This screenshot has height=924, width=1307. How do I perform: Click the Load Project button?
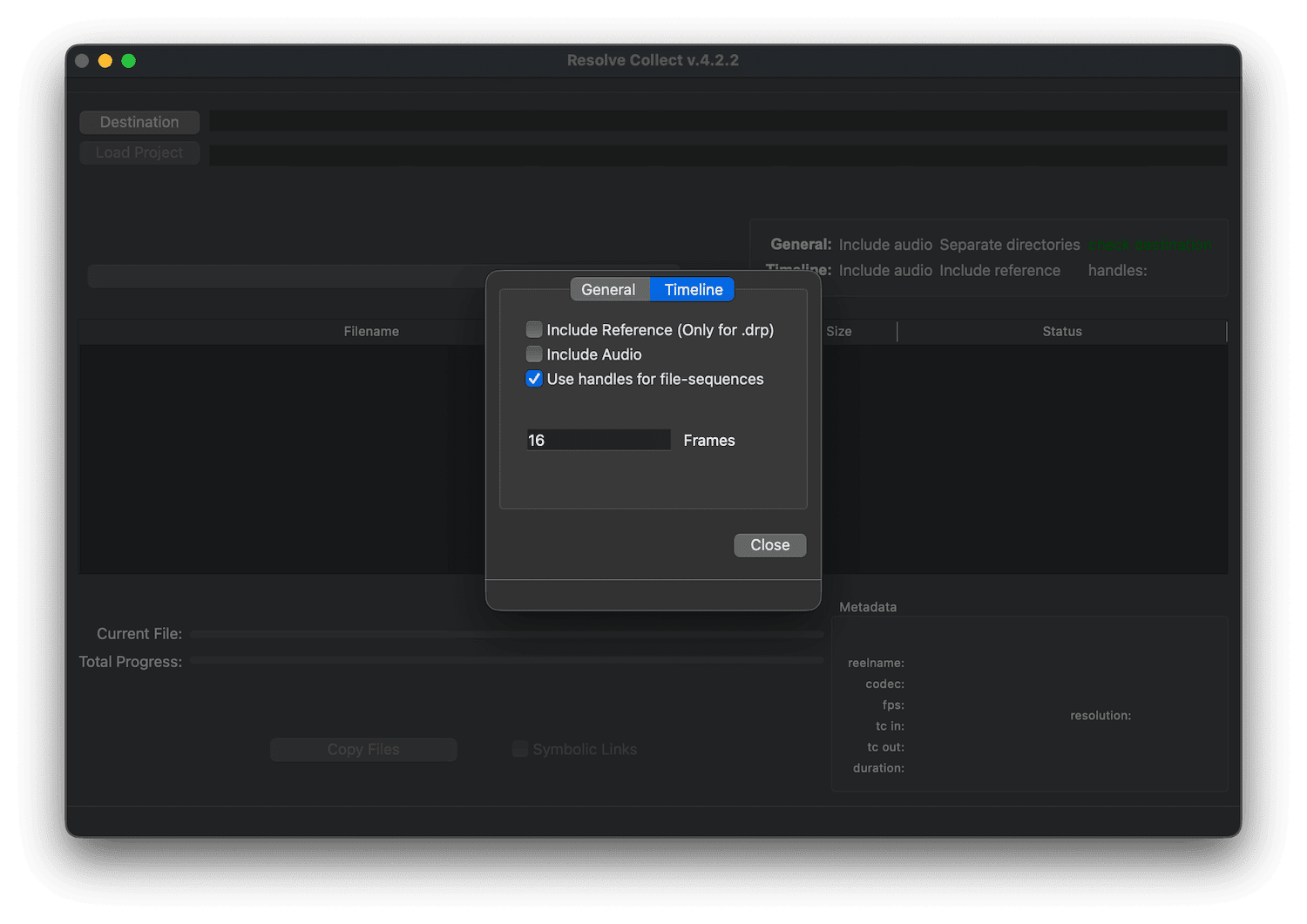(139, 152)
